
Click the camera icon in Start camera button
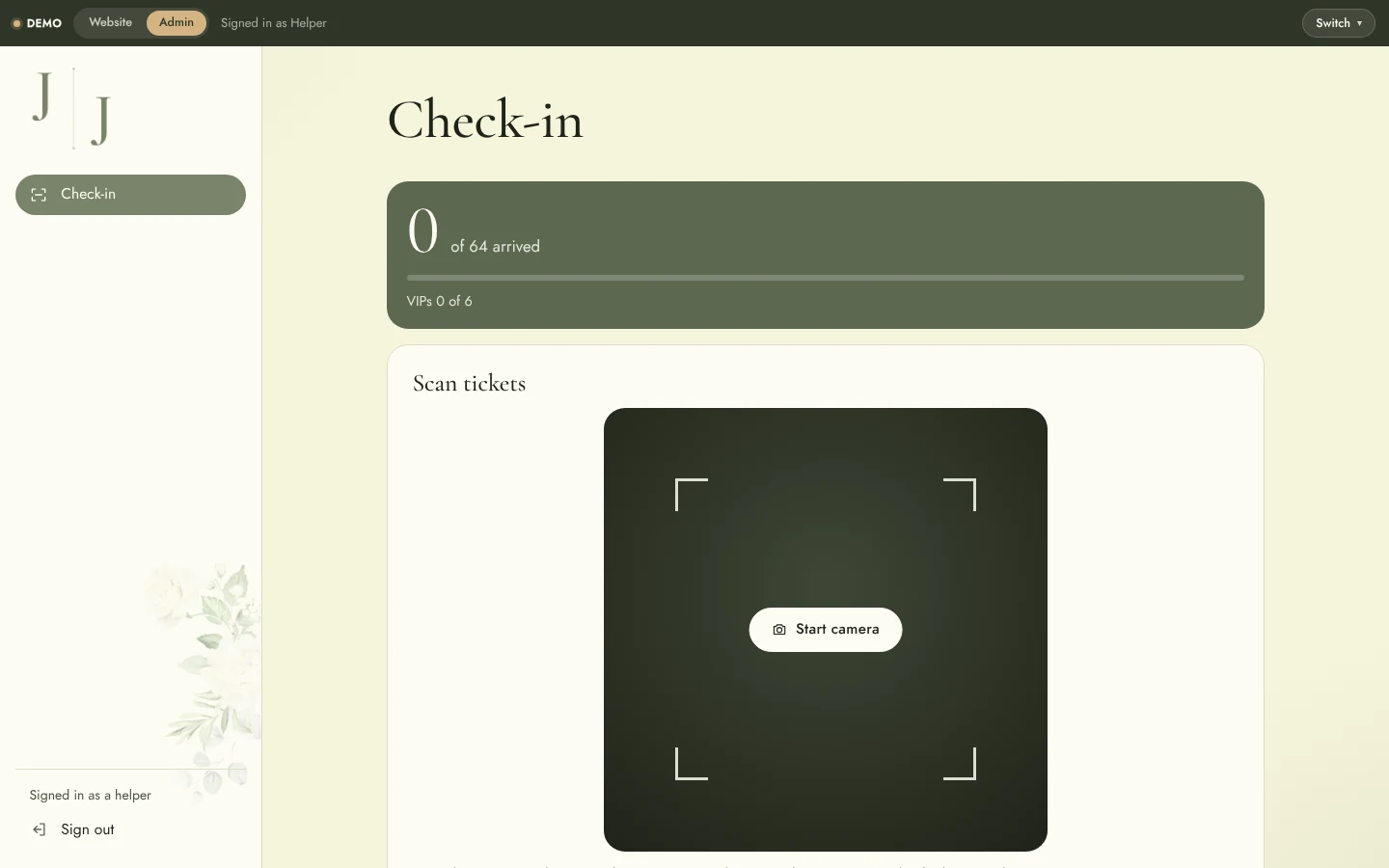tap(779, 630)
